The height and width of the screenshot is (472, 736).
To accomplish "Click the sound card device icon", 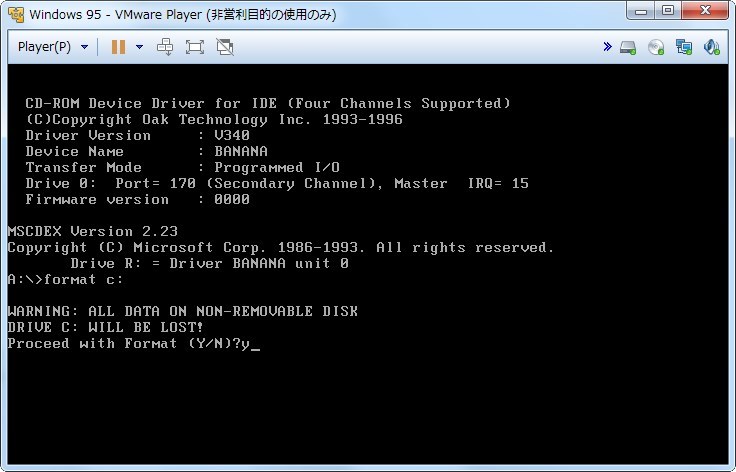I will point(712,47).
